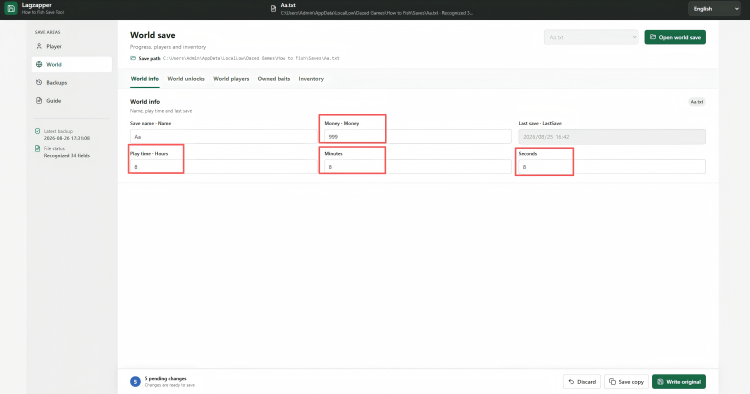The width and height of the screenshot is (750, 394).
Task: Switch to the Inventory tab
Action: point(311,79)
